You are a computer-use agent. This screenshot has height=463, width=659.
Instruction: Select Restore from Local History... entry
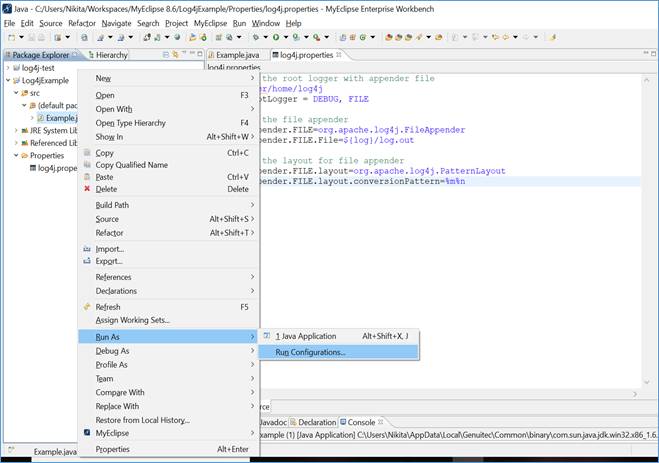pos(169,420)
